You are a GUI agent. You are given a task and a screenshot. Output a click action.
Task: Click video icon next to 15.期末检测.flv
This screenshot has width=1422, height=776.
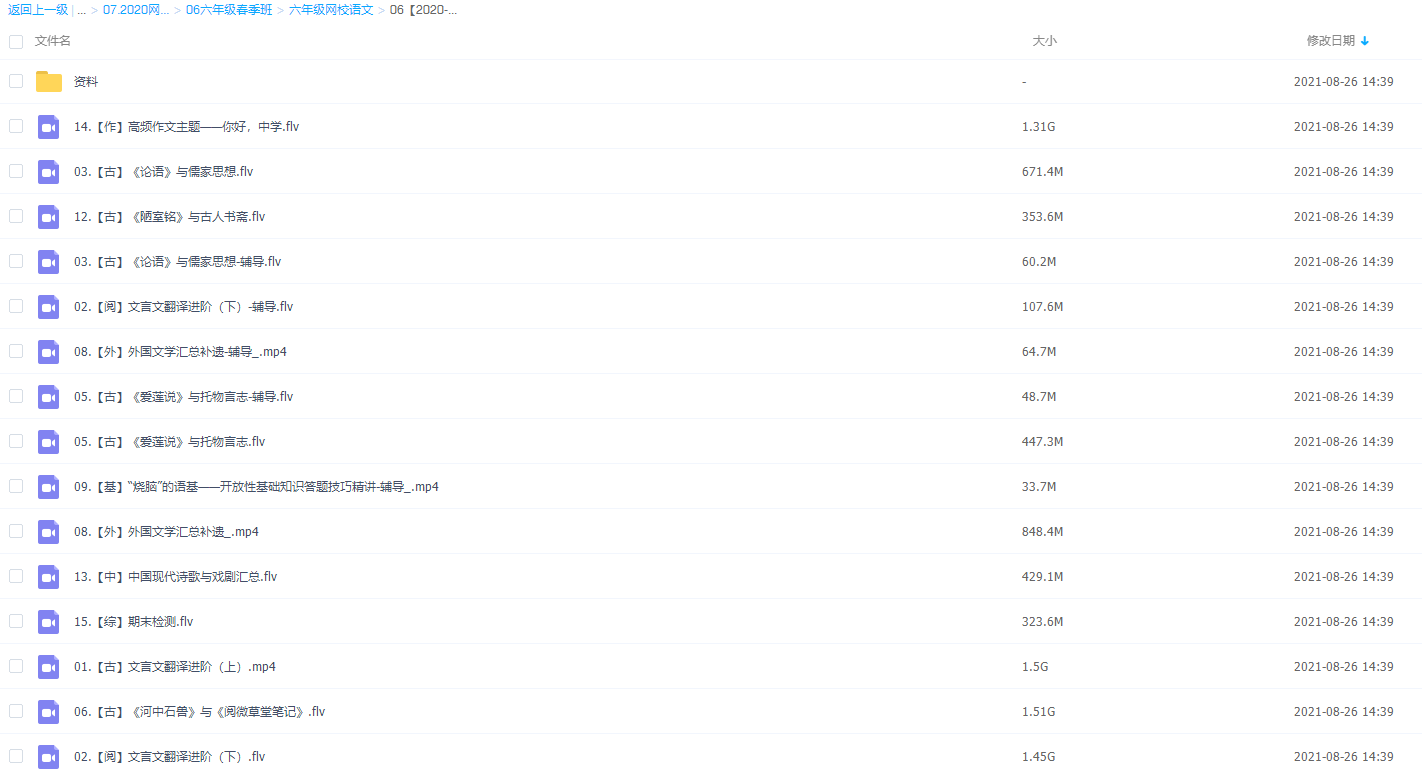tap(48, 622)
